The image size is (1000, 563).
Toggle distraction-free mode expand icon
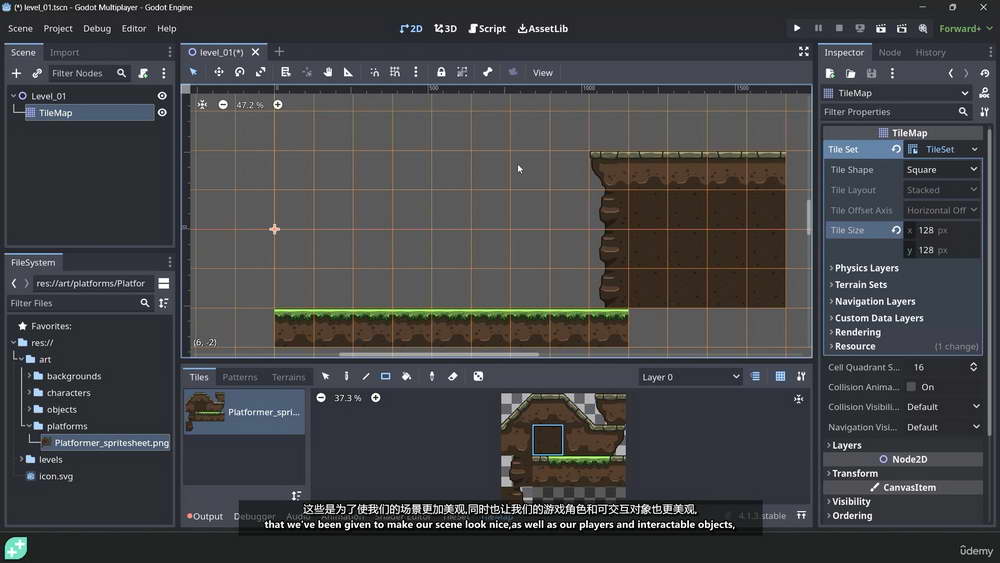coord(804,52)
